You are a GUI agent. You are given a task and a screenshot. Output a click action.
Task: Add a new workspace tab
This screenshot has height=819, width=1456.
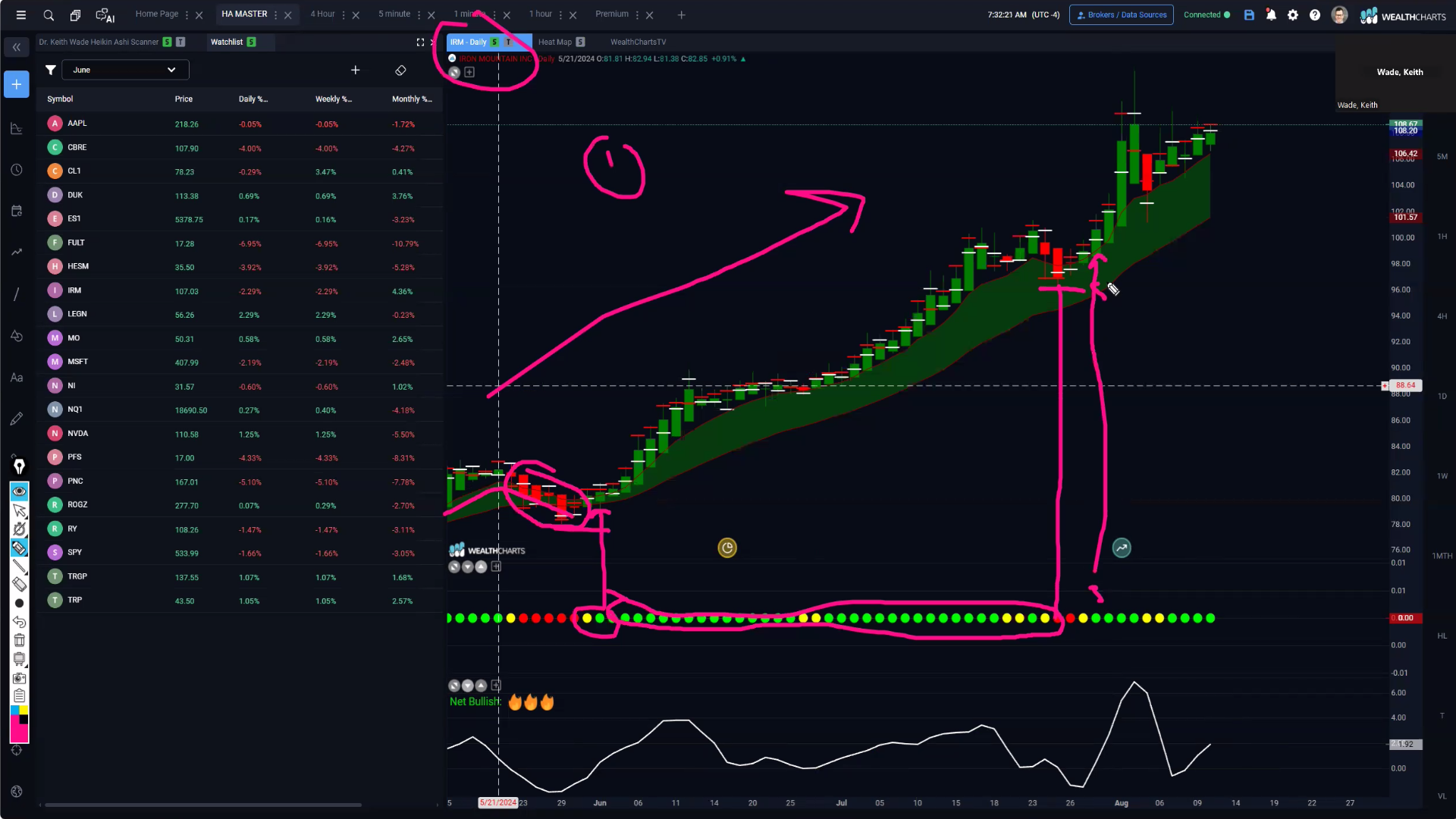pyautogui.click(x=681, y=15)
